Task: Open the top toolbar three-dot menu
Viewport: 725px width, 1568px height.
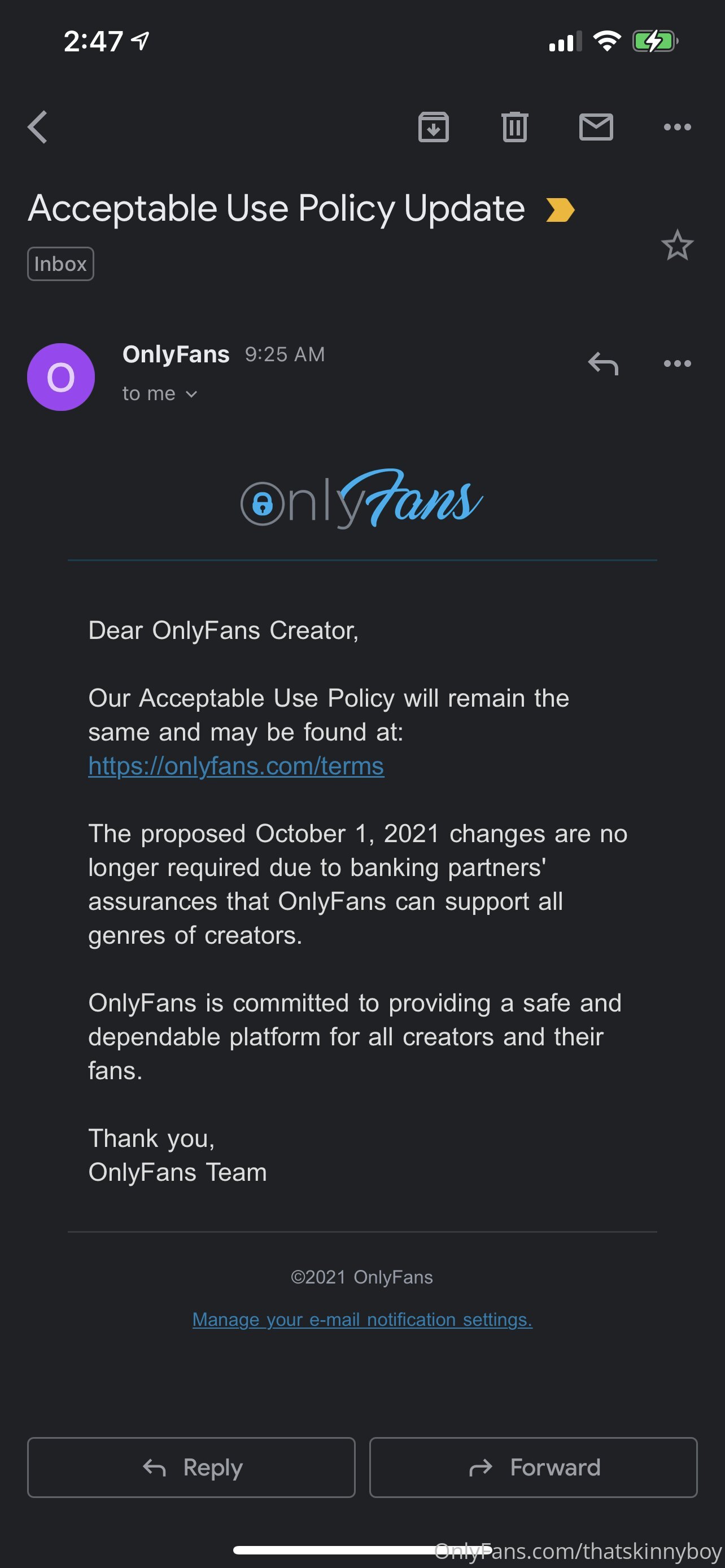Action: 677,126
